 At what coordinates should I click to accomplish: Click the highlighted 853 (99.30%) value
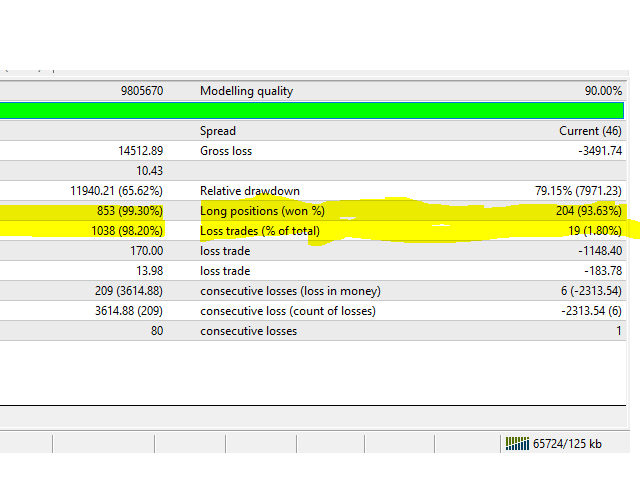pyautogui.click(x=130, y=211)
